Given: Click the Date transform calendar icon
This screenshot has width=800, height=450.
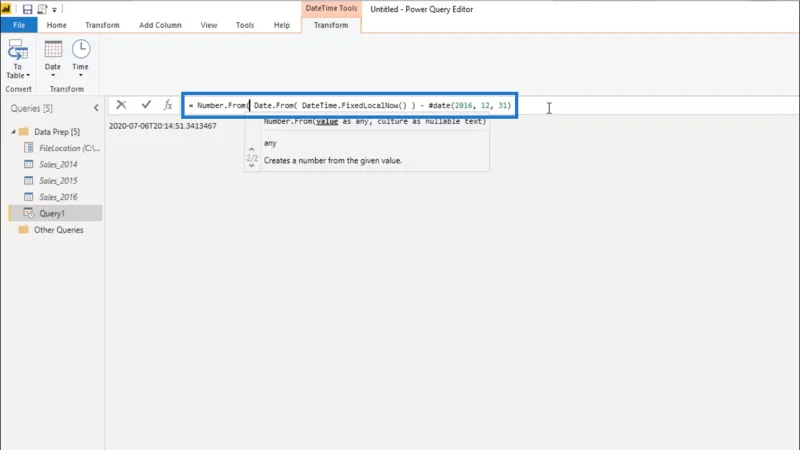Looking at the screenshot, I should point(53,49).
